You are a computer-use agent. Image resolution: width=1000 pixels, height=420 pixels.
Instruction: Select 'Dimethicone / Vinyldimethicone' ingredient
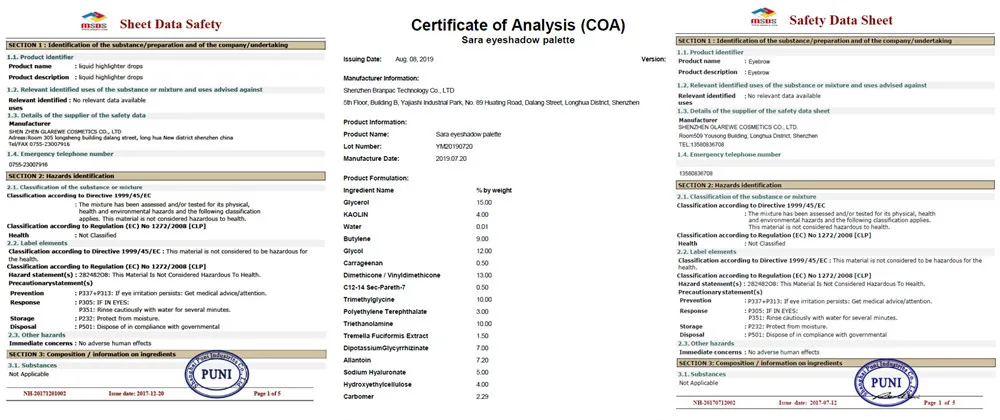[x=392, y=275]
